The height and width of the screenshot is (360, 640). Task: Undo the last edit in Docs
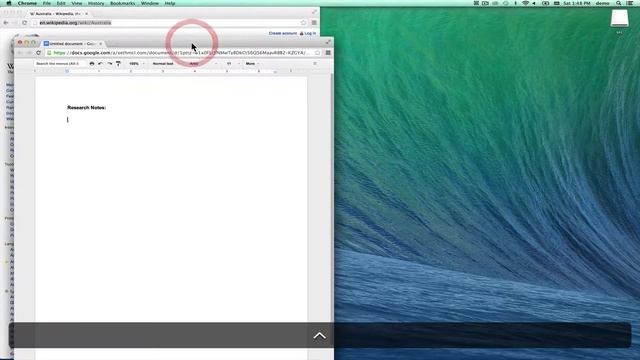[x=100, y=64]
